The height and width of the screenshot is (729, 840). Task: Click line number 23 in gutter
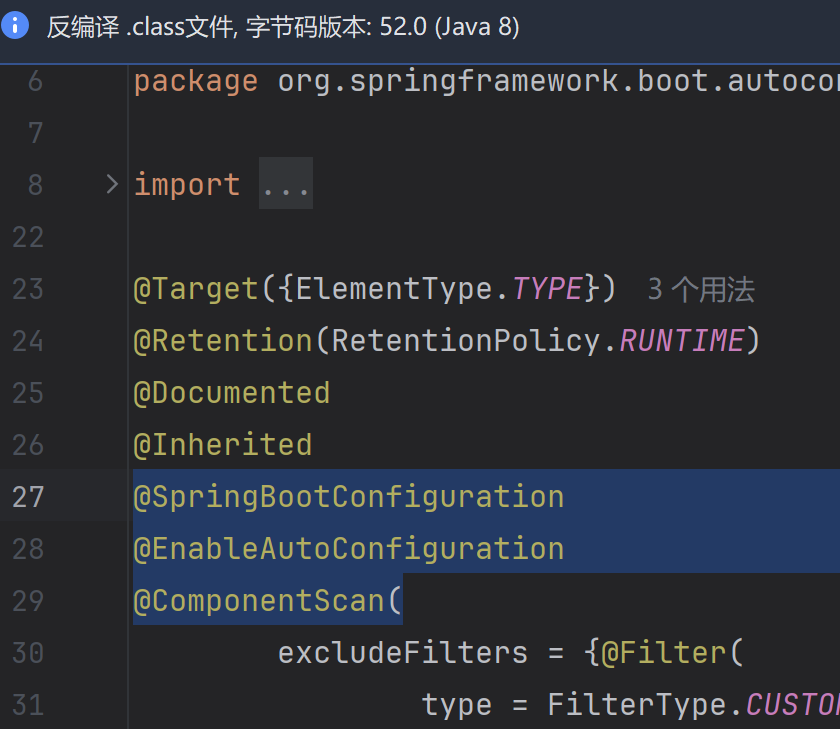[x=28, y=290]
